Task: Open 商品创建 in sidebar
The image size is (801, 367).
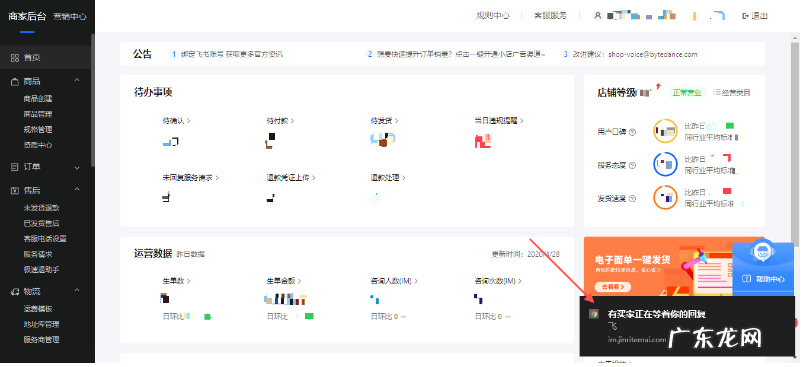Action: tap(38, 99)
